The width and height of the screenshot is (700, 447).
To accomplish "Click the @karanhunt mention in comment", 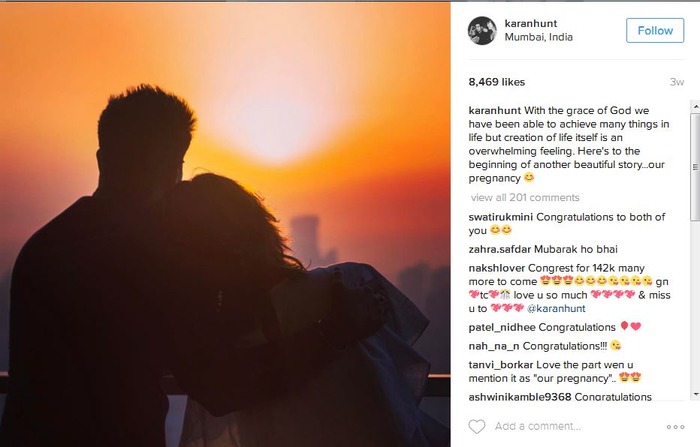I will click(x=556, y=309).
